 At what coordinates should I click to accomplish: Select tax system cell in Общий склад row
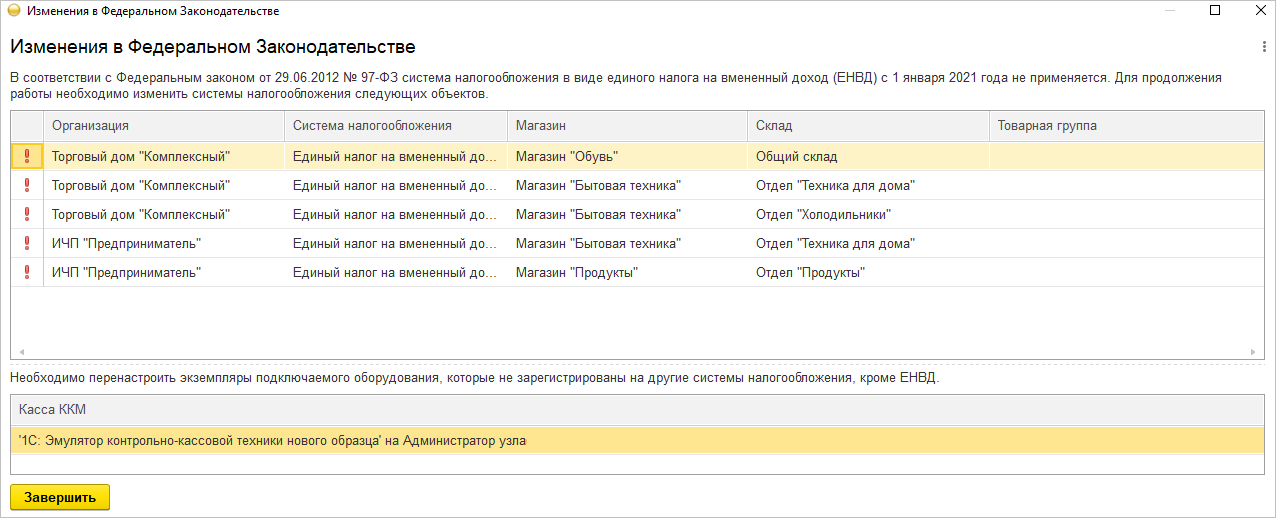click(395, 156)
